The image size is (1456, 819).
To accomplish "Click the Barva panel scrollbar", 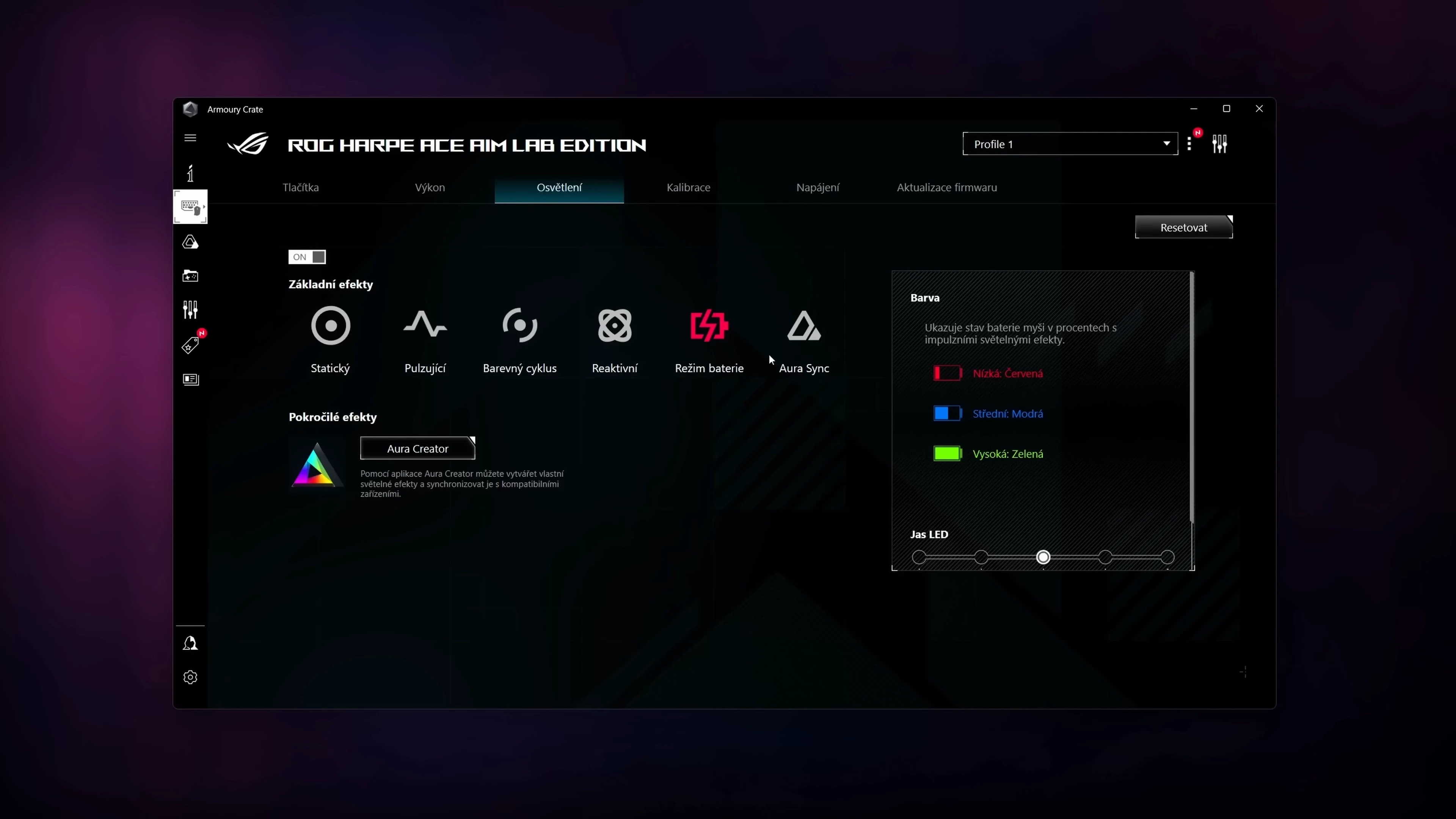I will 1191,397.
